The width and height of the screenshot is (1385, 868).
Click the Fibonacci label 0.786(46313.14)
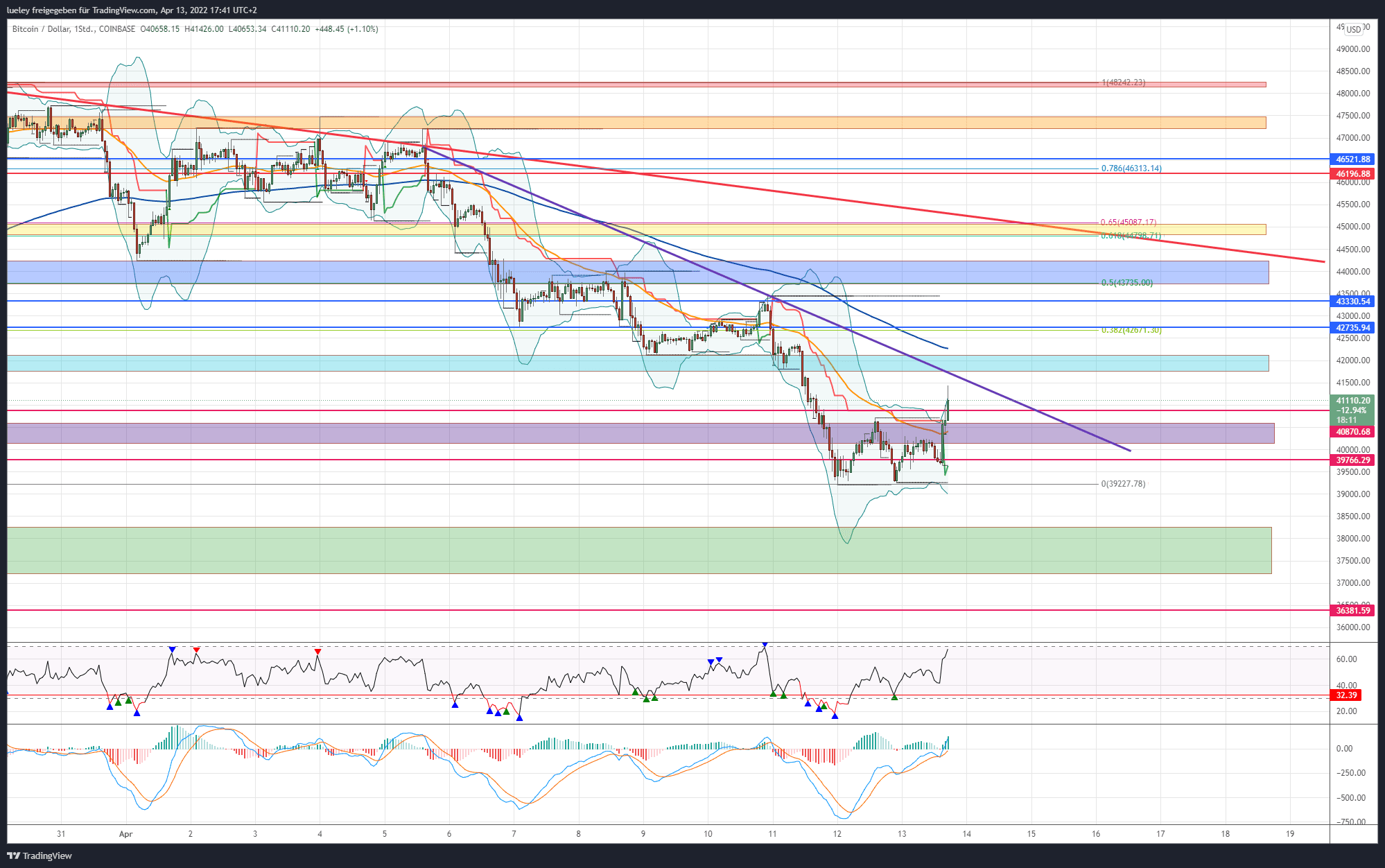[1131, 168]
